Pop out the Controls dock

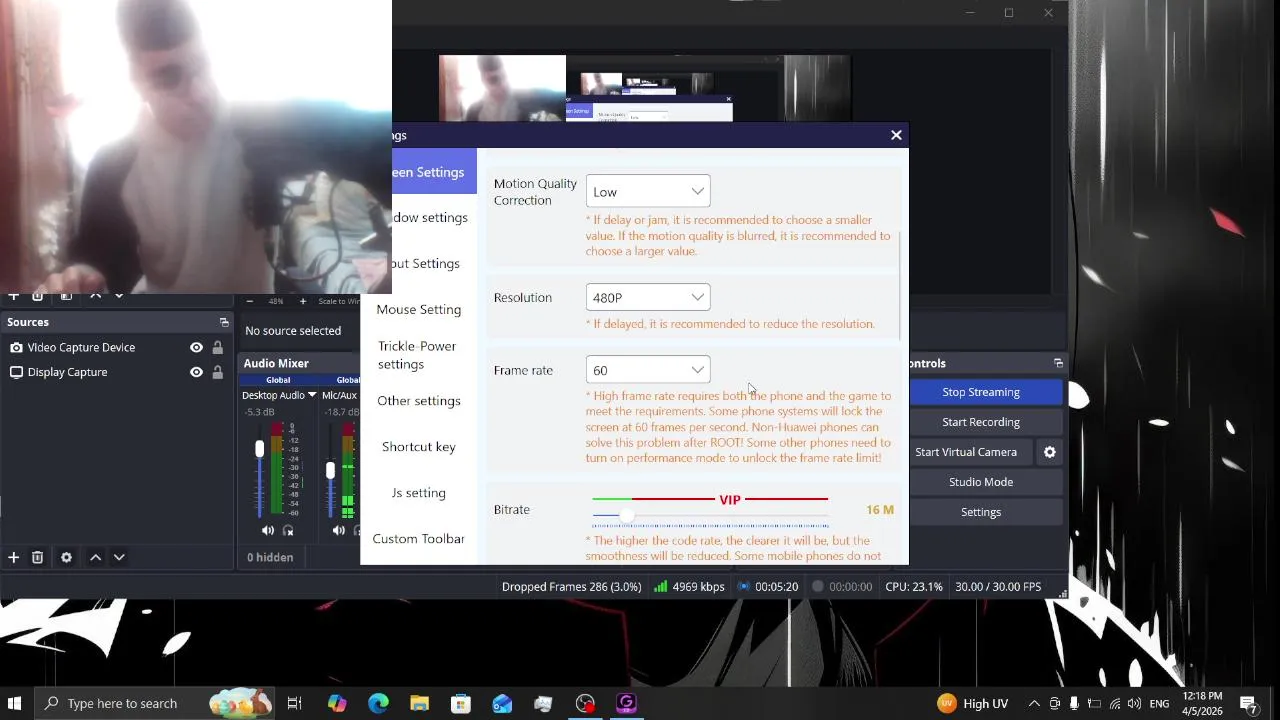pyautogui.click(x=1058, y=363)
